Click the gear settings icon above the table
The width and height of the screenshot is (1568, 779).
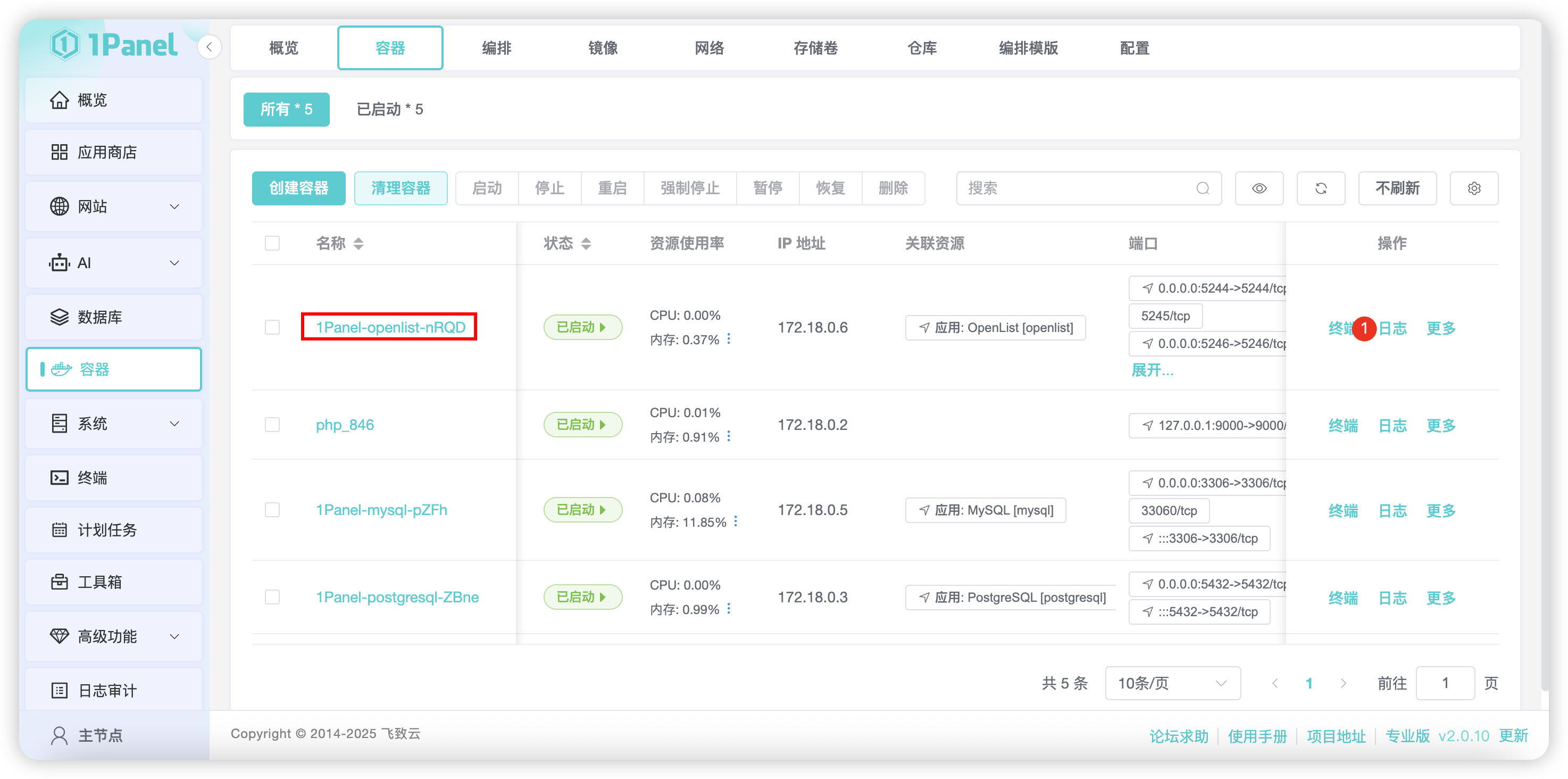coord(1474,188)
